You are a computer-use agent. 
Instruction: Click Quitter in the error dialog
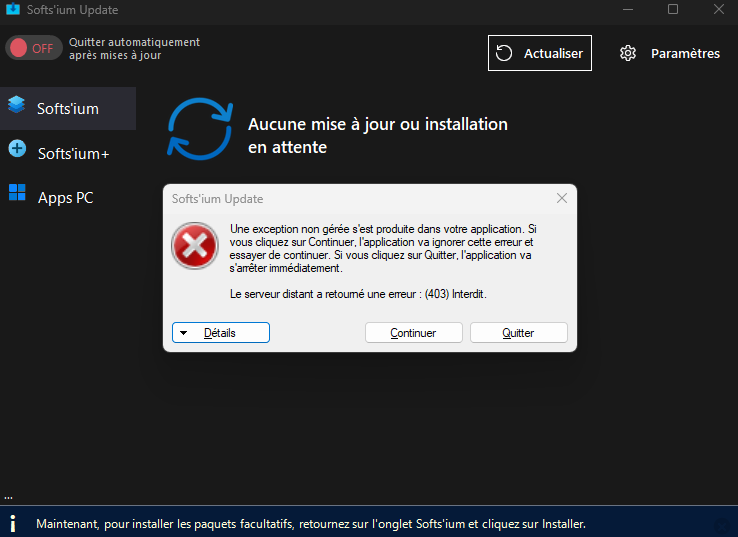coord(519,333)
